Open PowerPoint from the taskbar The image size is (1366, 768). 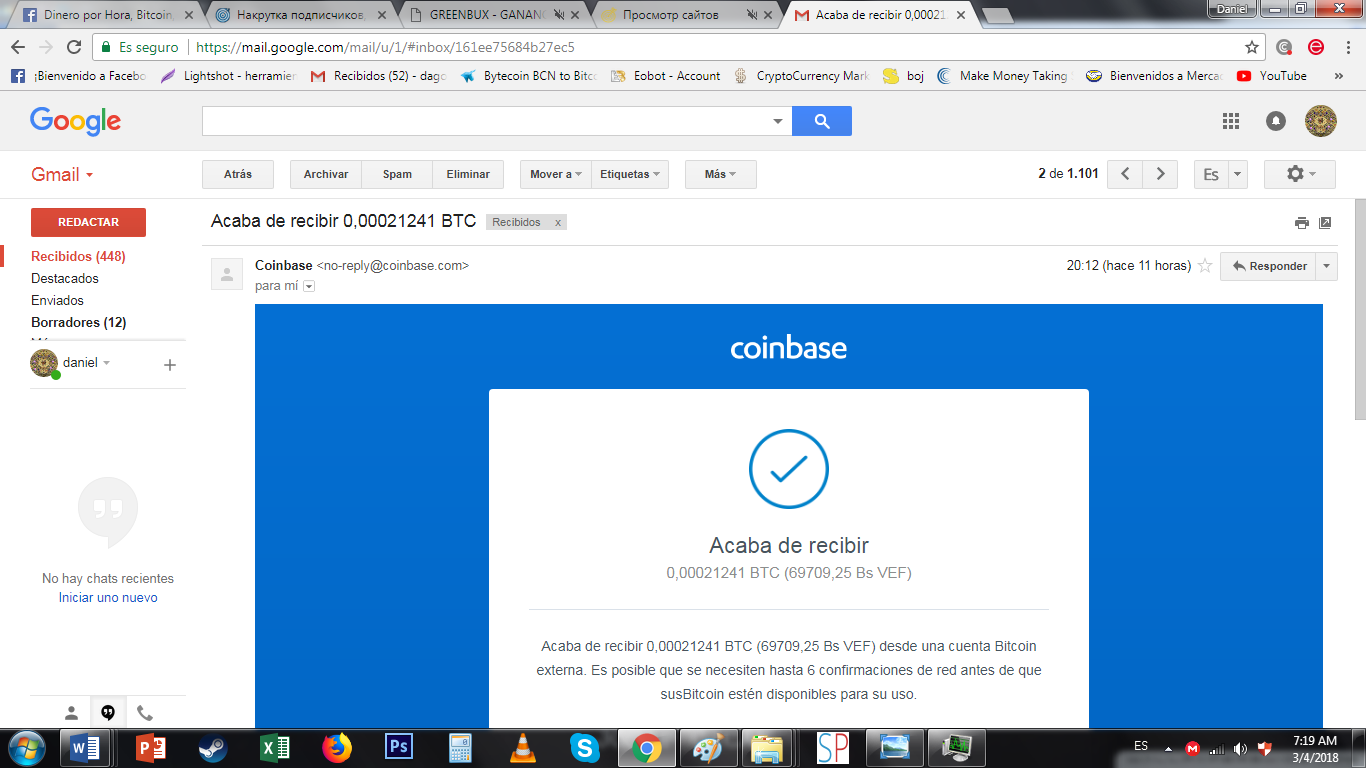click(150, 748)
